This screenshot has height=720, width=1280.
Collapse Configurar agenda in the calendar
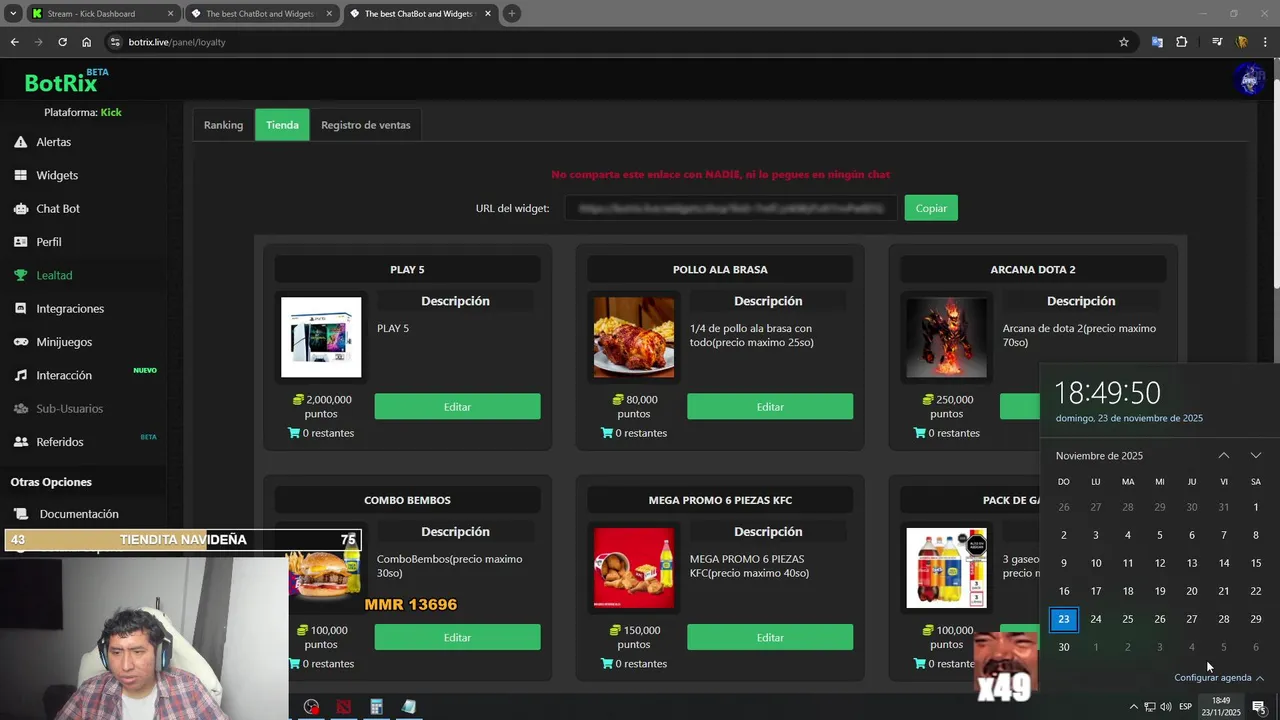click(1219, 677)
